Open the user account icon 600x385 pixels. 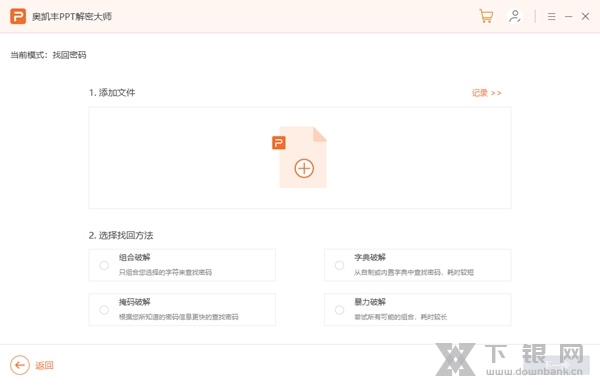pyautogui.click(x=515, y=16)
